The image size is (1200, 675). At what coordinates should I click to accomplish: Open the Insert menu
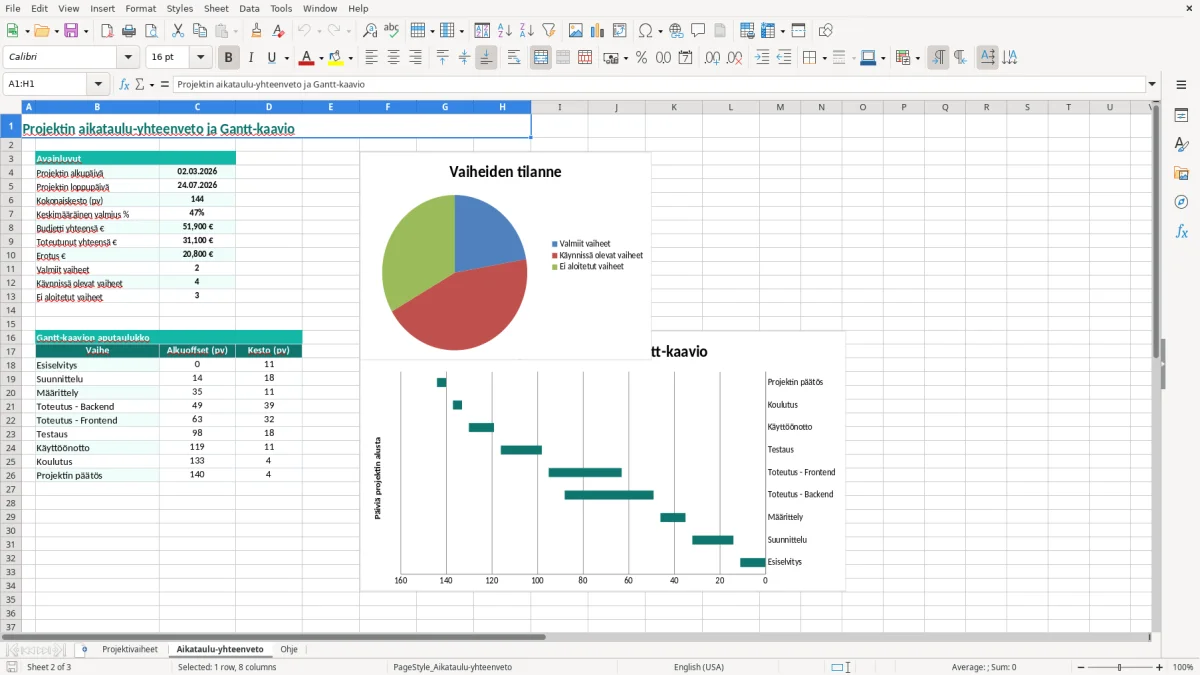[102, 8]
